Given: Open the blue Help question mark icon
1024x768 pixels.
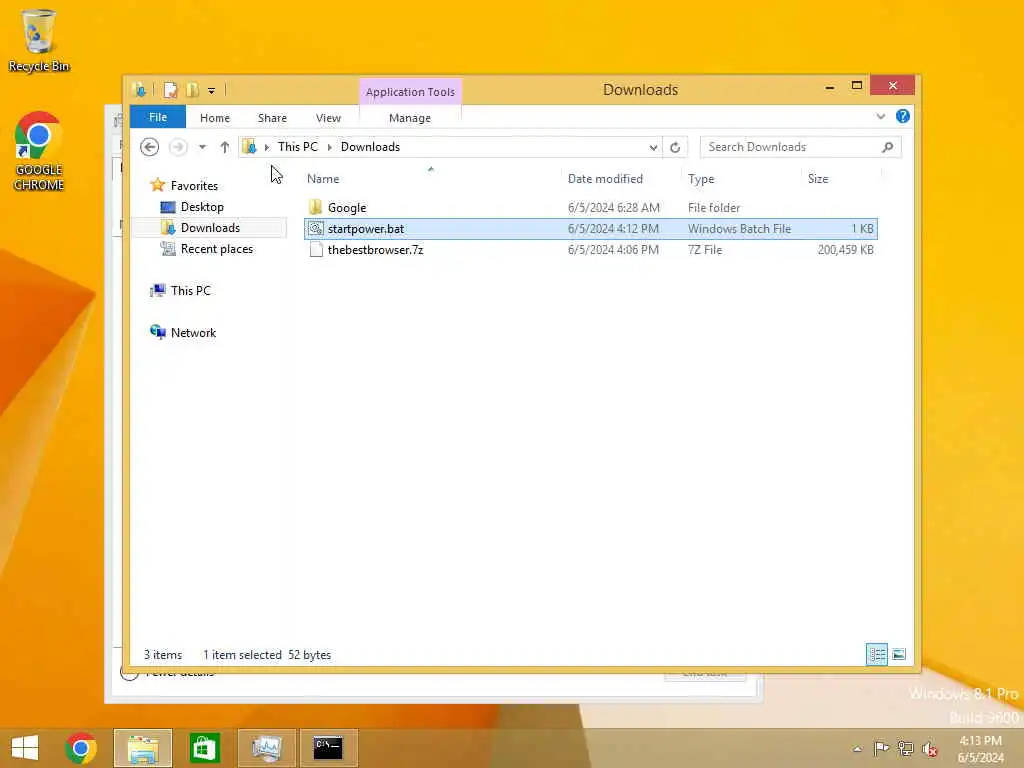Looking at the screenshot, I should (903, 116).
